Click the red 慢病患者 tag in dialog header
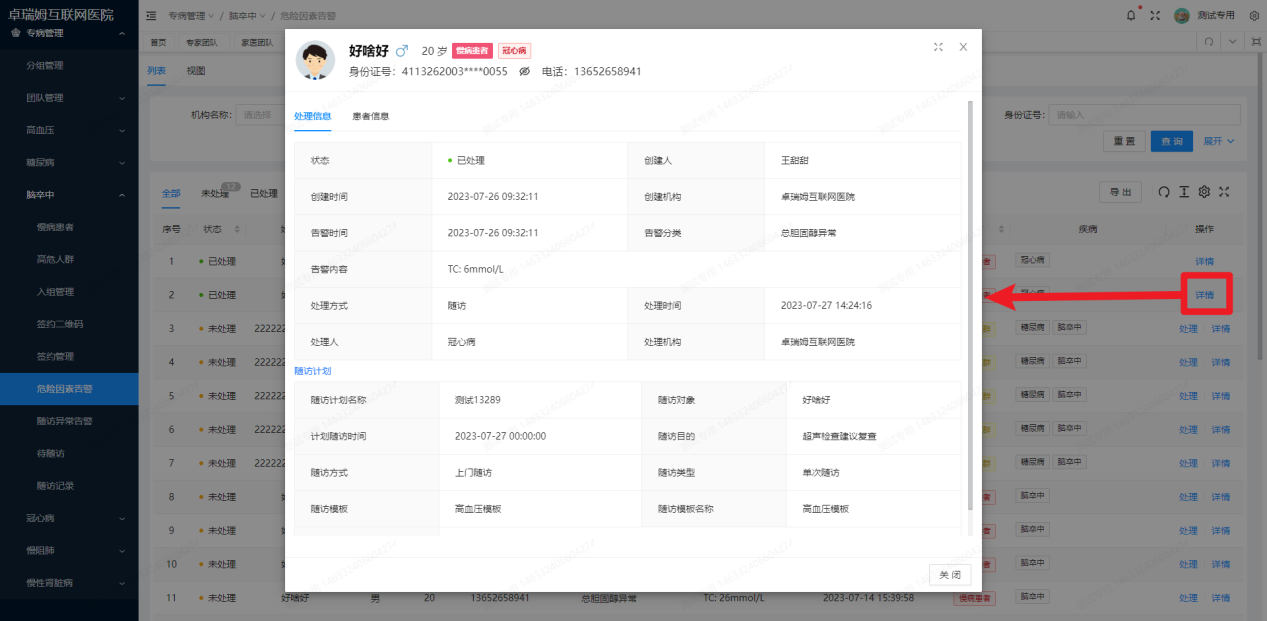Image resolution: width=1267 pixels, height=621 pixels. coord(472,51)
